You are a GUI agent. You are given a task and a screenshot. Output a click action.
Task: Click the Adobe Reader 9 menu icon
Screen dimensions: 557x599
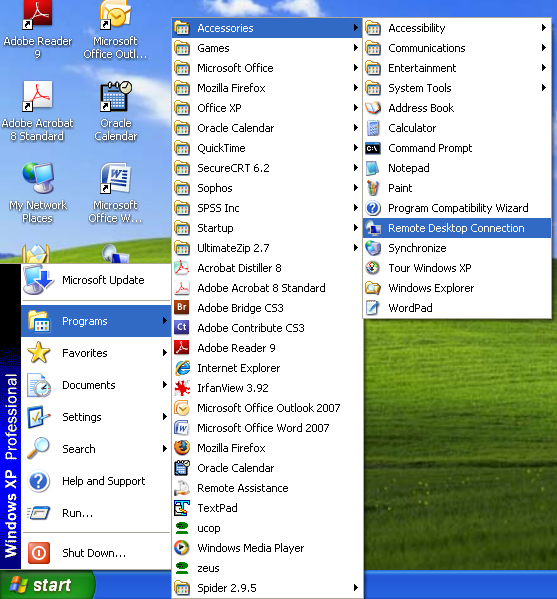click(182, 348)
